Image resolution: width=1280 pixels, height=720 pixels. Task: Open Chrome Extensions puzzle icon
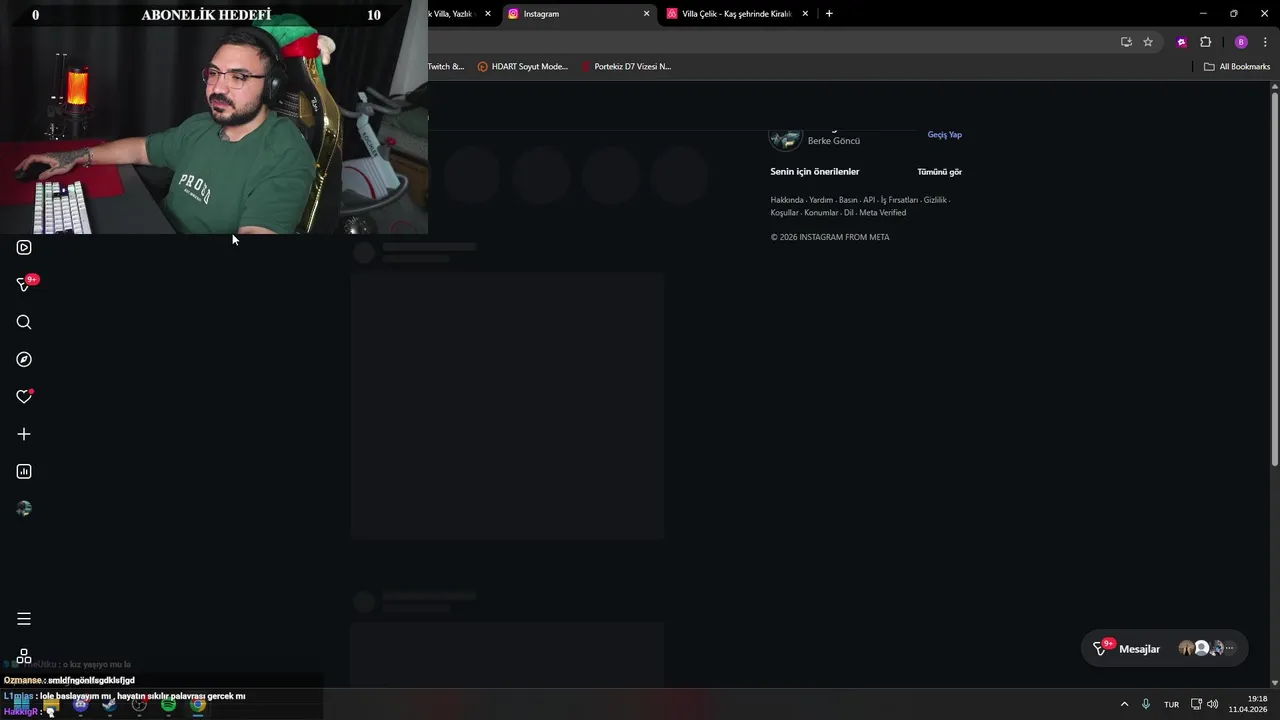pyautogui.click(x=1205, y=42)
